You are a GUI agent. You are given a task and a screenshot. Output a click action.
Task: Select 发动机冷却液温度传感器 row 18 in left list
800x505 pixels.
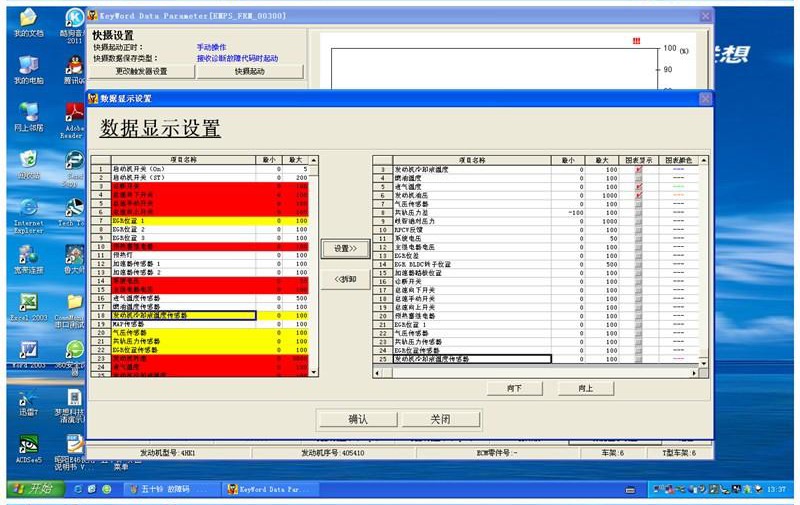[183, 315]
